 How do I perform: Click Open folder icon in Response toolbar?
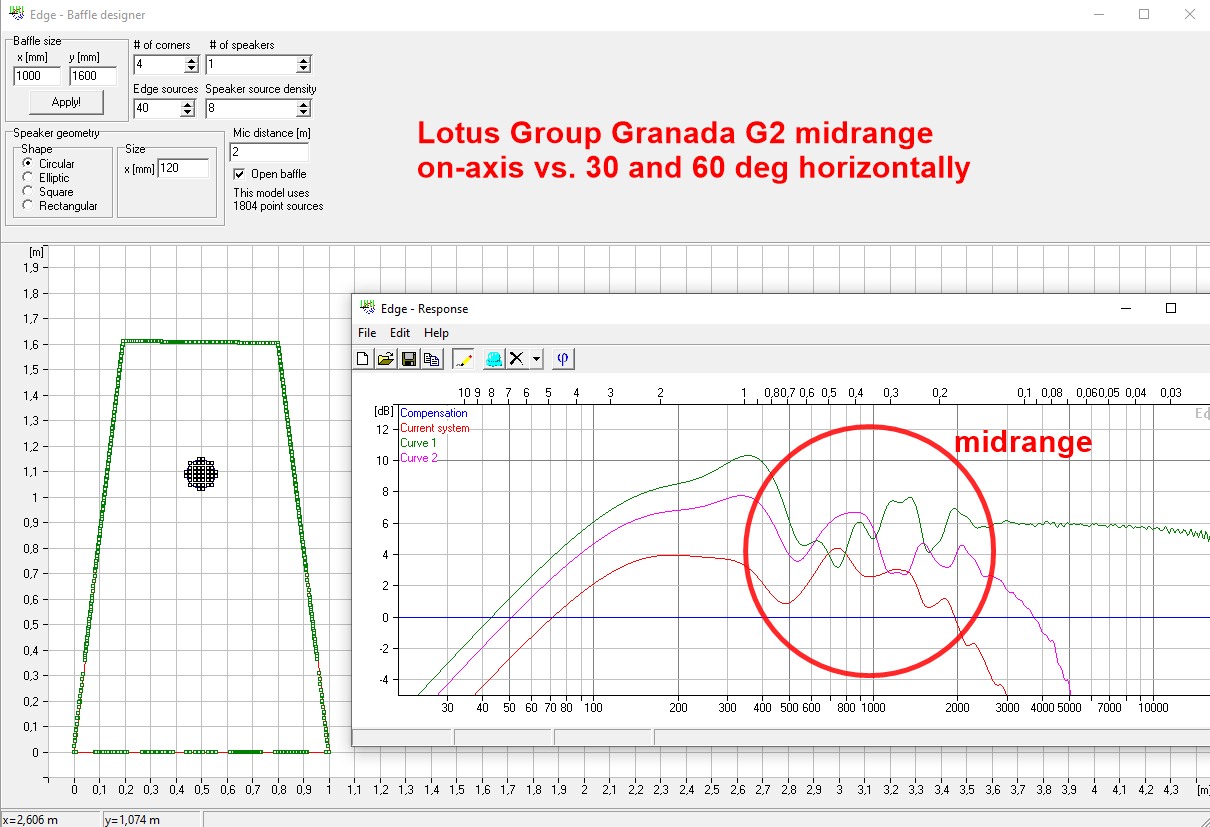coord(385,359)
